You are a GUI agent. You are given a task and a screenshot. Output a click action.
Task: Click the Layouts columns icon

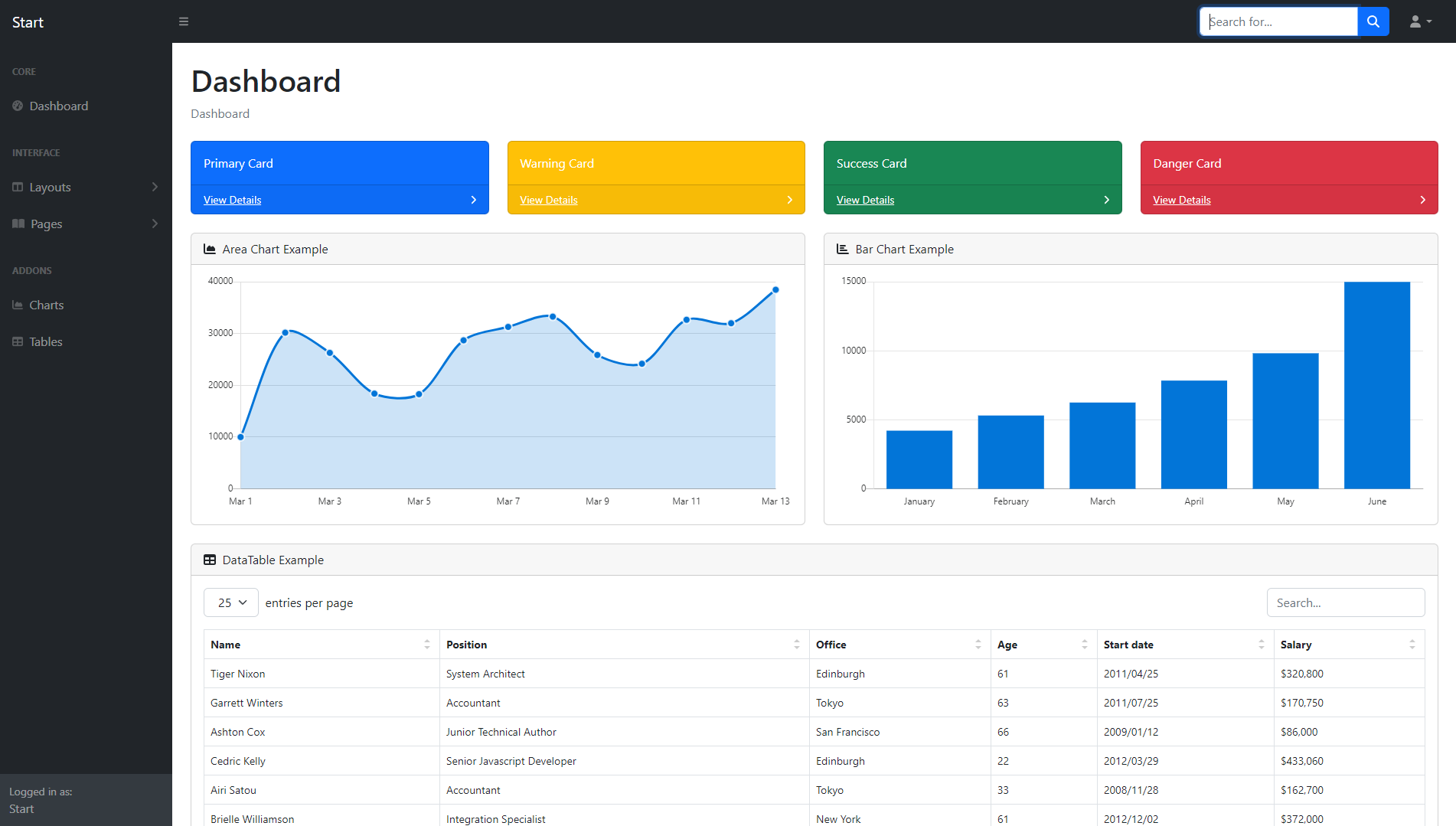(18, 187)
